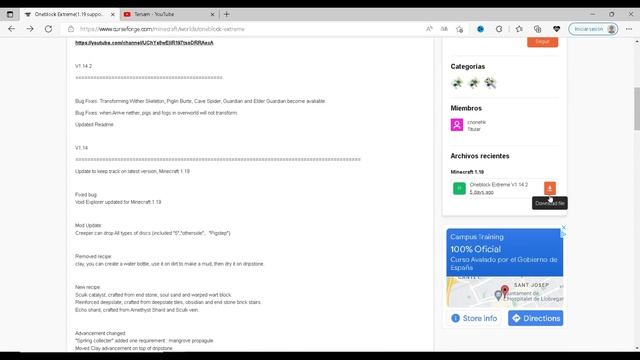The width and height of the screenshot is (640, 360).
Task: Open the cnonehk member profile link
Action: coord(476,122)
